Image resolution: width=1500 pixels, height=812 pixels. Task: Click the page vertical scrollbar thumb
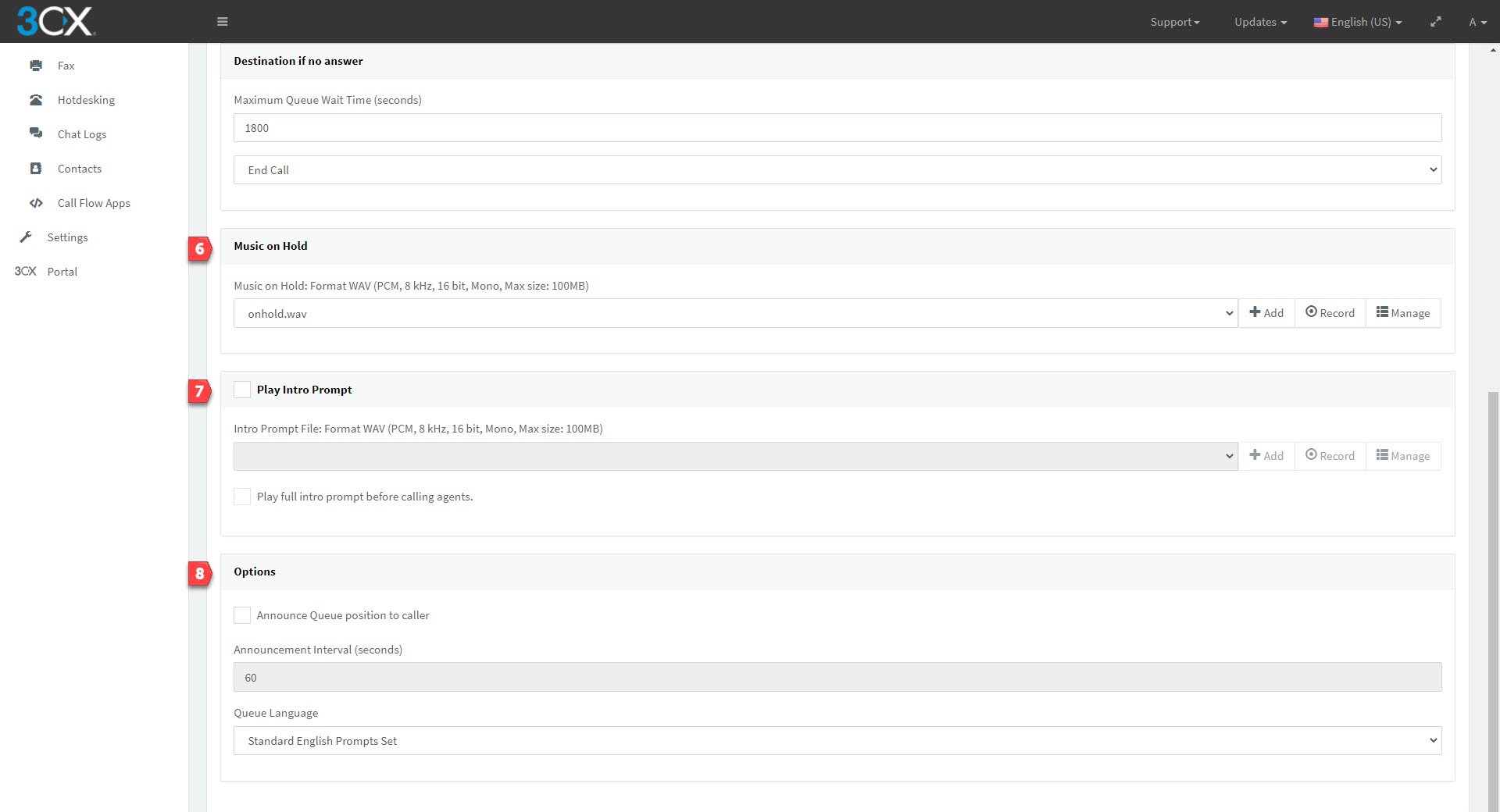[x=1493, y=601]
